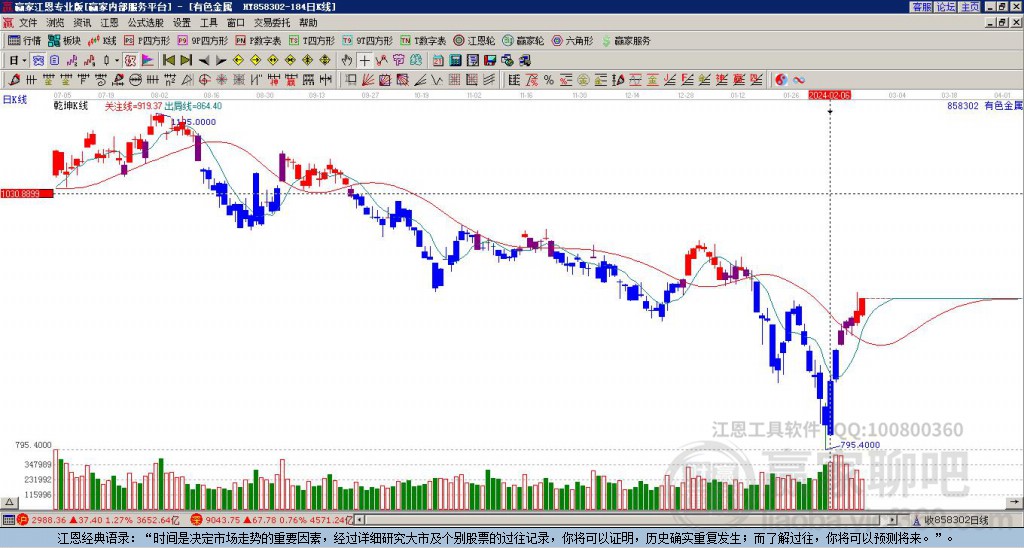
Task: Open the 浏览 menu
Action: [x=55, y=23]
